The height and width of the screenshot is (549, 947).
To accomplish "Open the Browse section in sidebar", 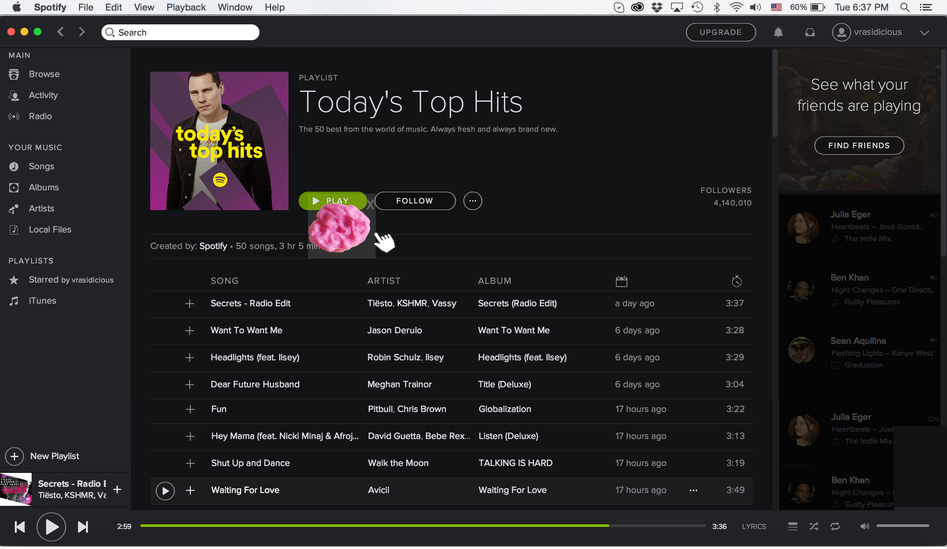I will click(x=44, y=74).
